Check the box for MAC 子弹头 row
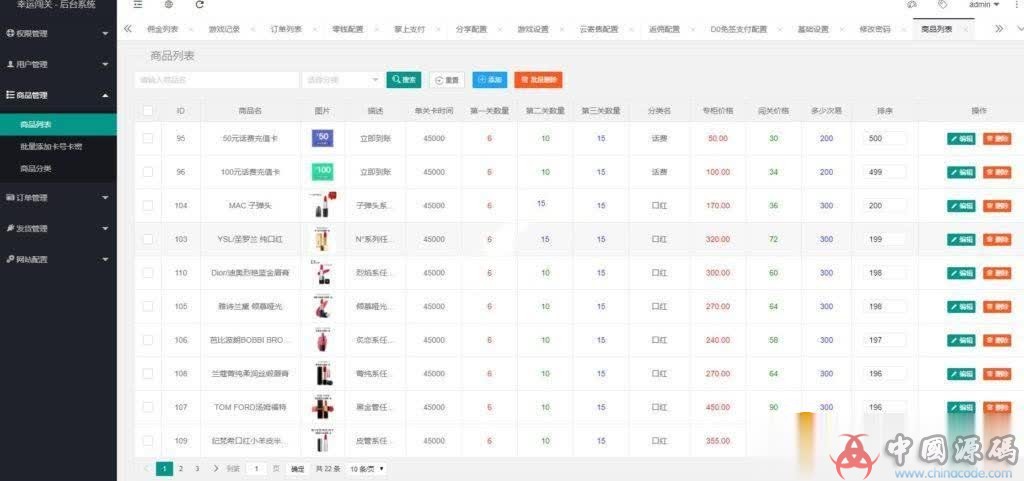1024x481 pixels. click(148, 206)
